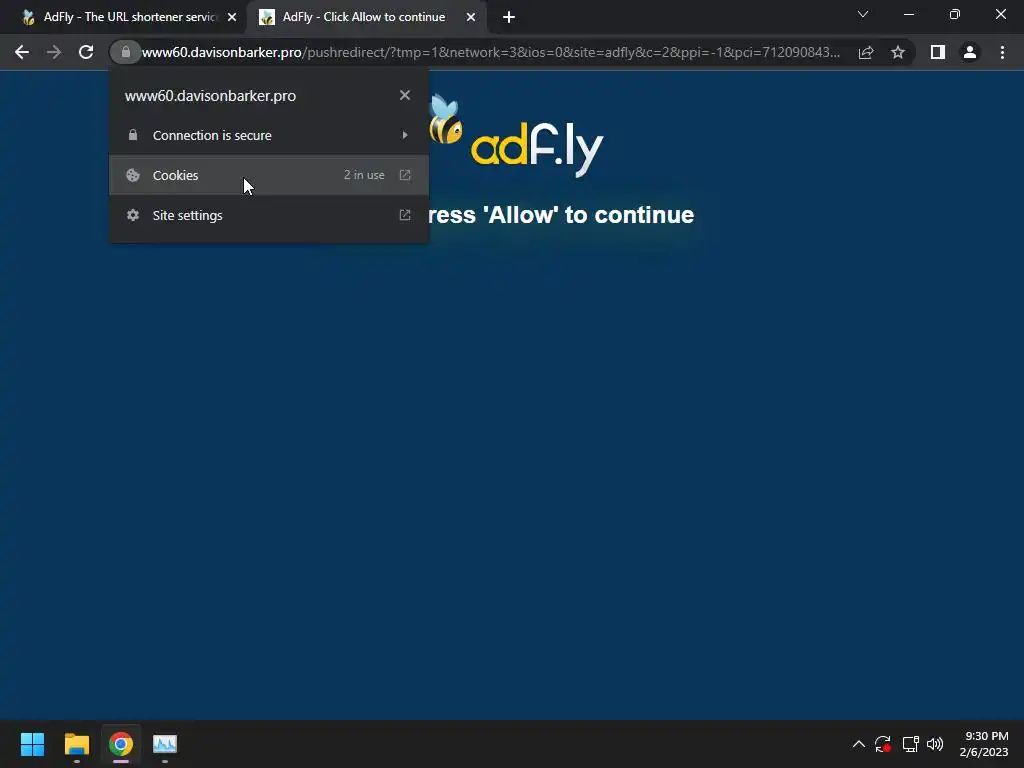
Task: Reload the current page
Action: (x=86, y=52)
